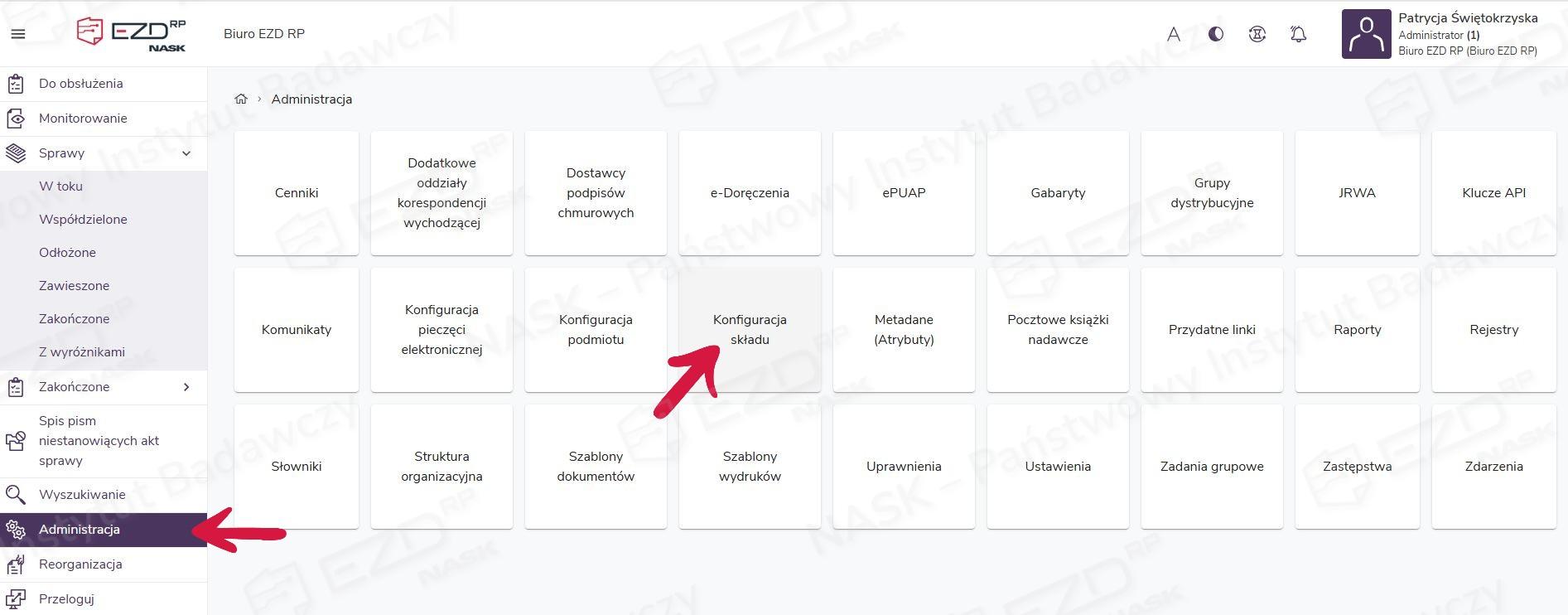Toggle the contrast mode icon
Viewport: 1568px width, 615px height.
click(x=1216, y=34)
